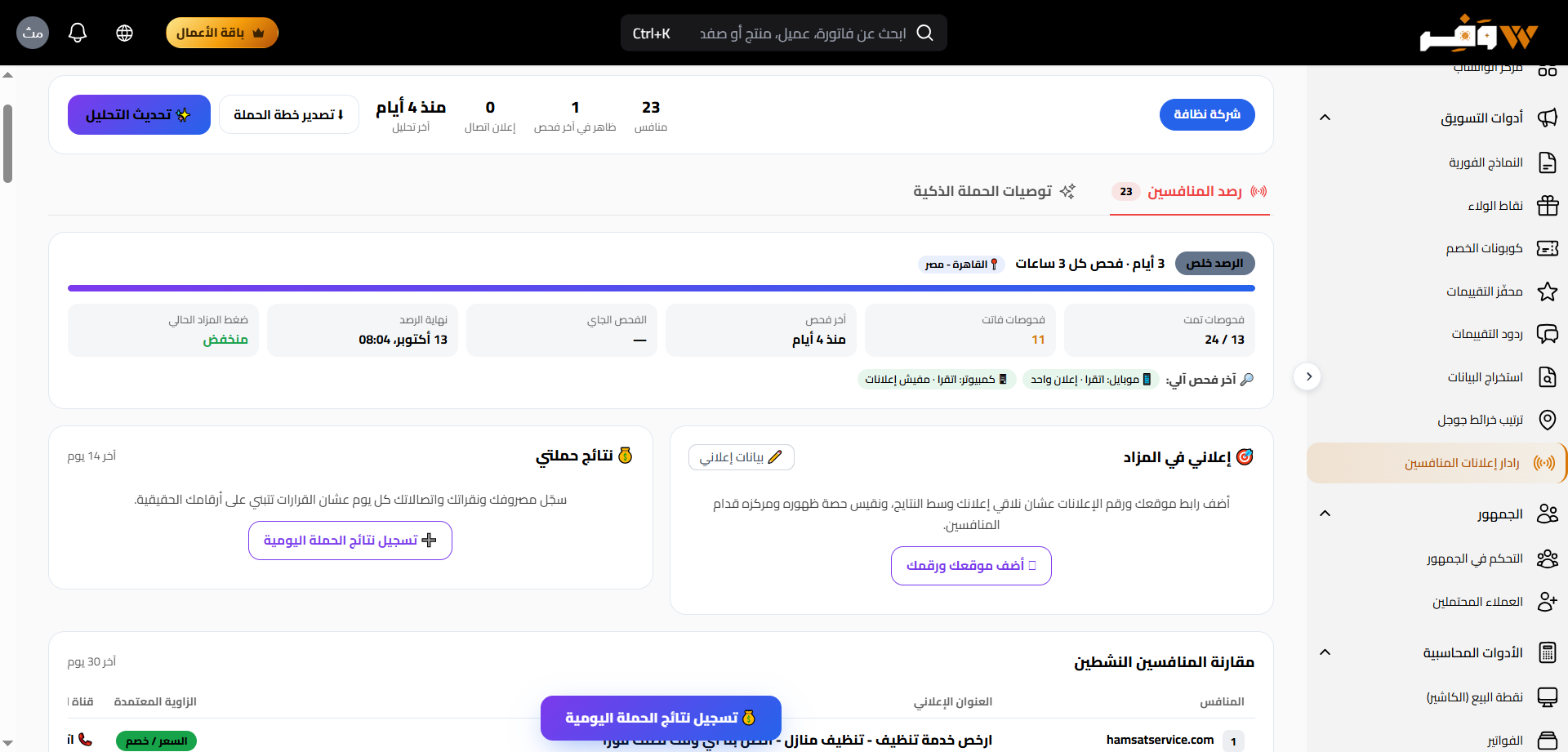Collapse the الجمهور section chevron
This screenshot has height=752, width=1568.
[x=1325, y=514]
